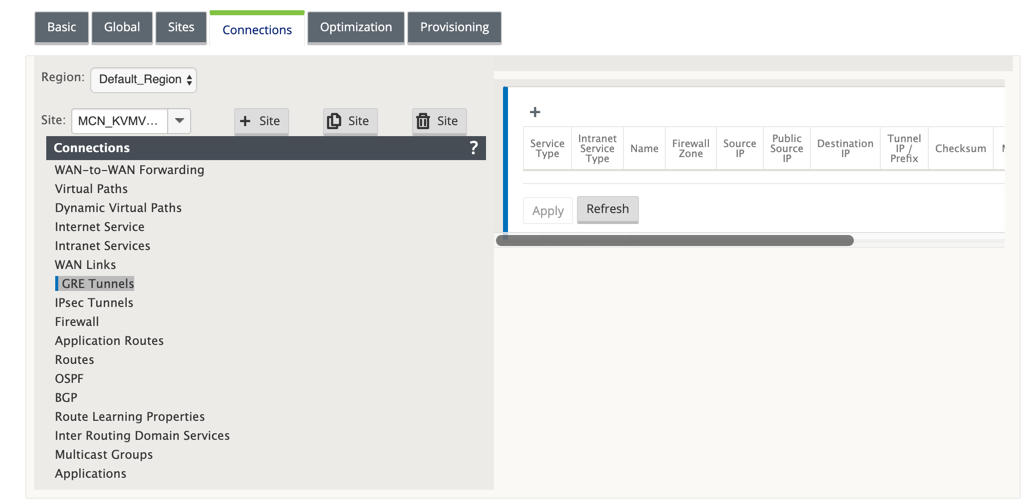Add a new GRE tunnel with plus icon

coord(535,112)
